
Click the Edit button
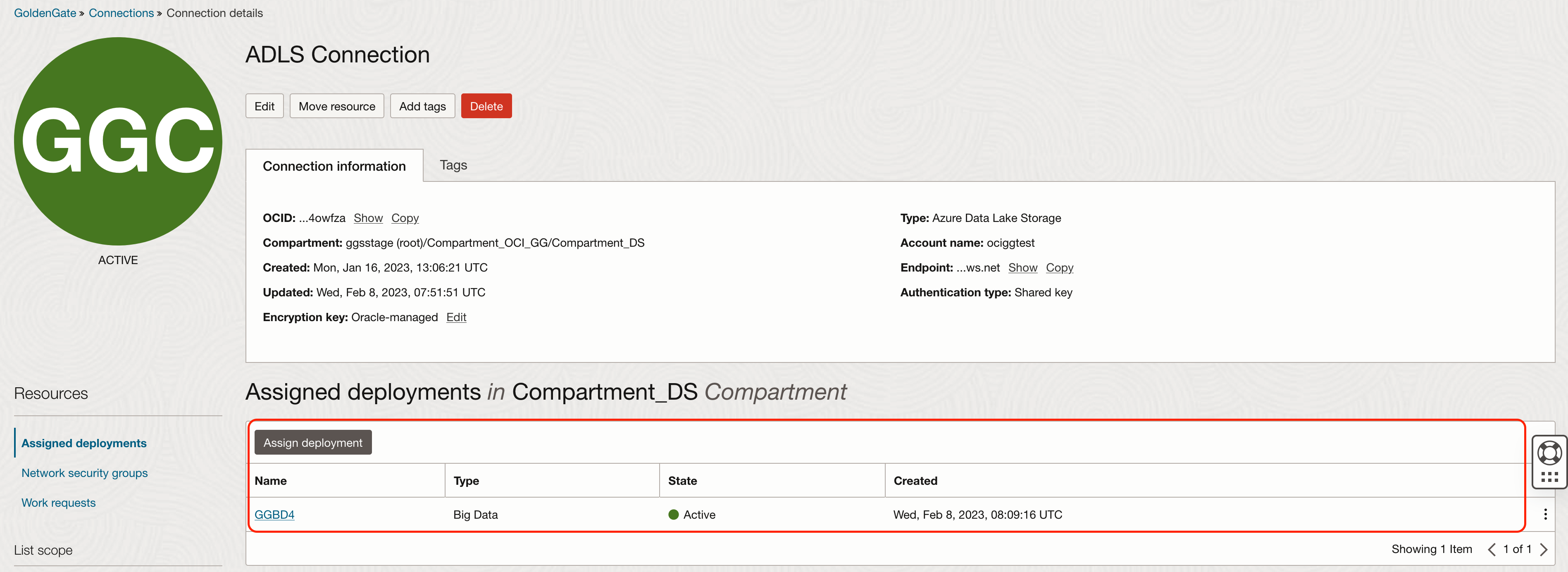pos(264,107)
